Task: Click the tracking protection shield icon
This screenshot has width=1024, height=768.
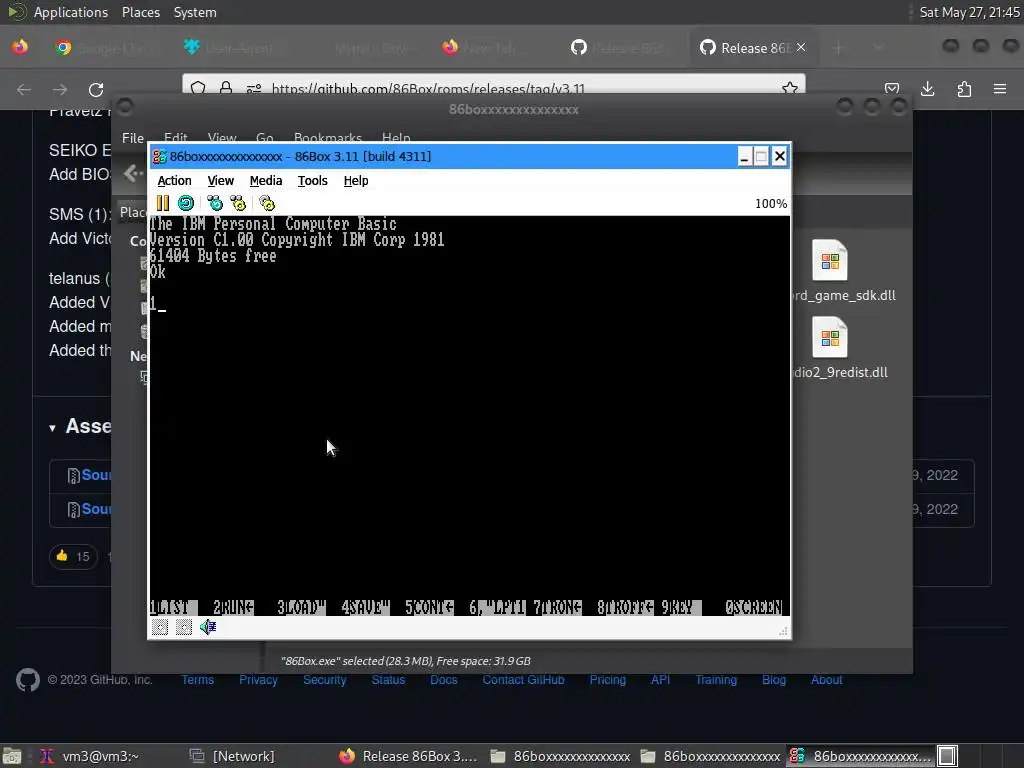Action: tap(198, 88)
